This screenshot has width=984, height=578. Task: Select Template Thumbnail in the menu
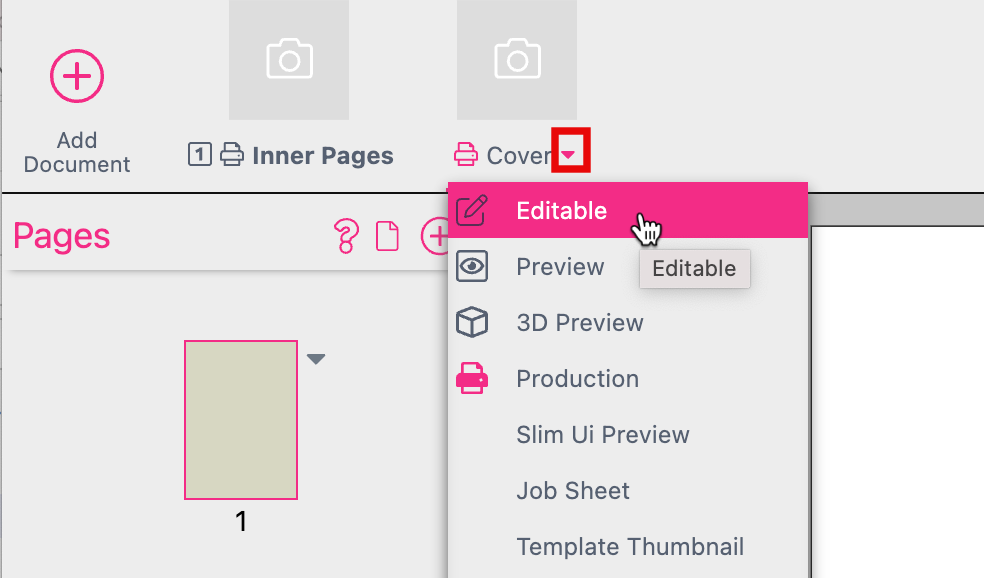(x=630, y=546)
